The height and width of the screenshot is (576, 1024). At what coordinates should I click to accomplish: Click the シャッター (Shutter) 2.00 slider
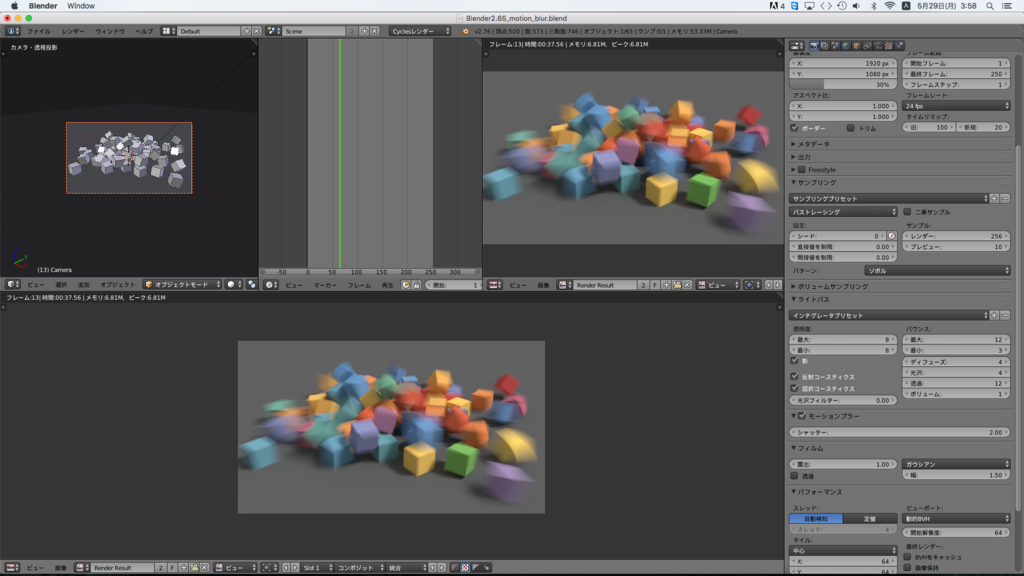(901, 432)
